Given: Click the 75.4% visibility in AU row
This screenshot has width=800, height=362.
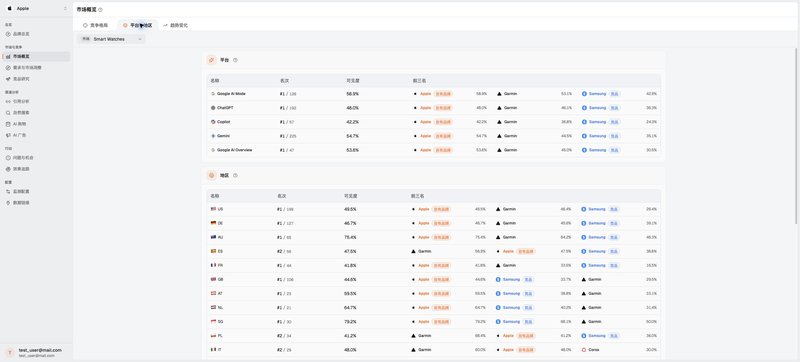Looking at the screenshot, I should point(350,237).
